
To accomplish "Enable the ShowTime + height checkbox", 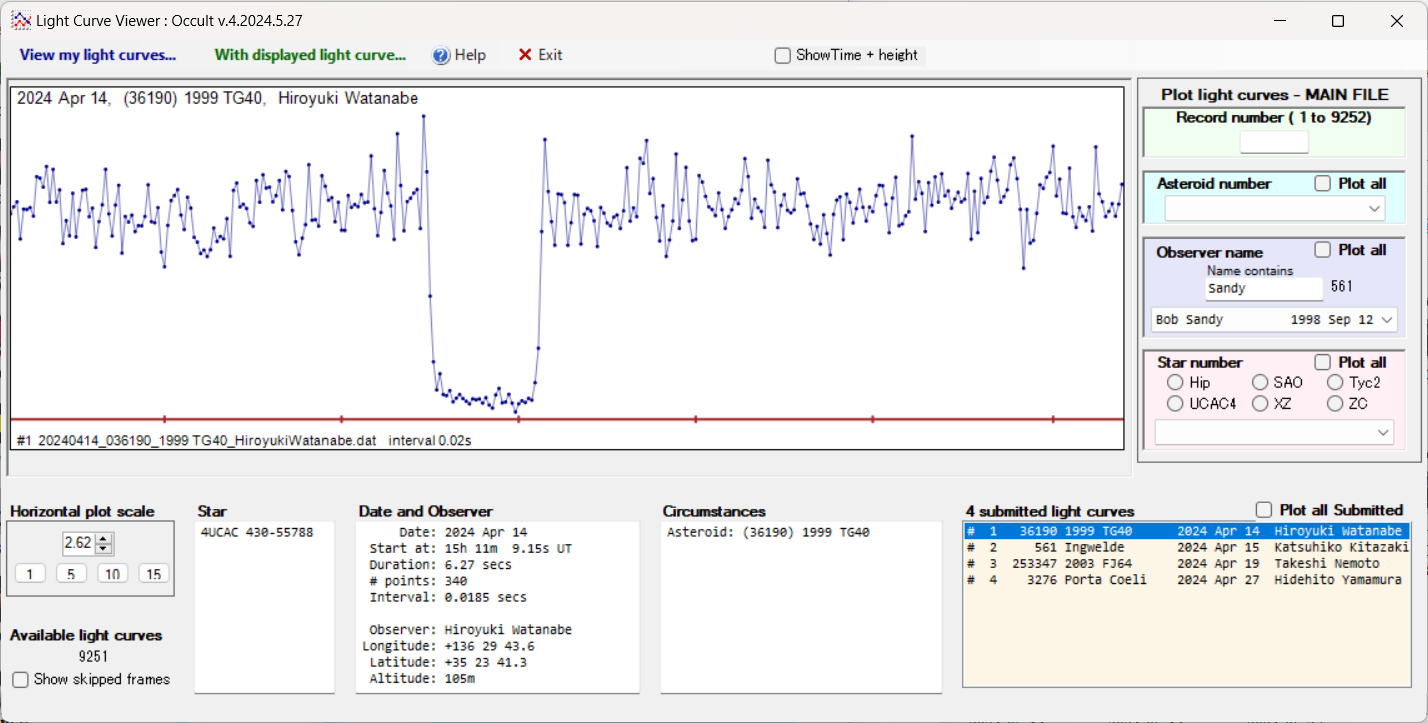I will coord(782,55).
